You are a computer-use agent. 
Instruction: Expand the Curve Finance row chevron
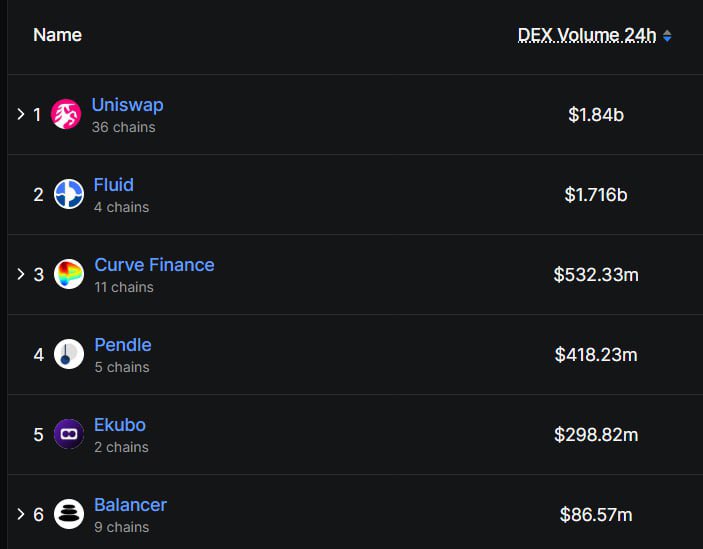click(21, 274)
